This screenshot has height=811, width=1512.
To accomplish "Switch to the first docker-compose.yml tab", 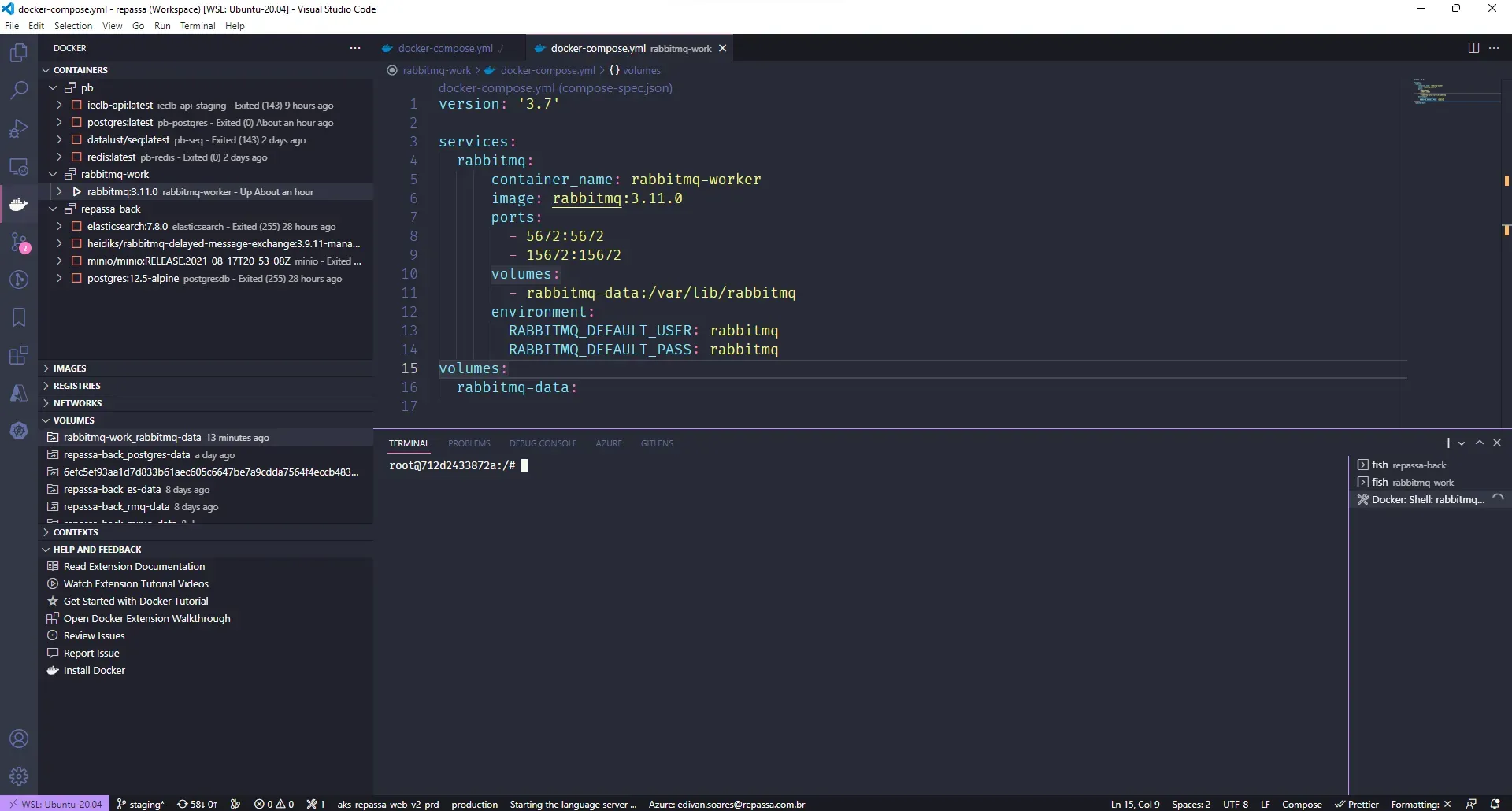I will 448,48.
